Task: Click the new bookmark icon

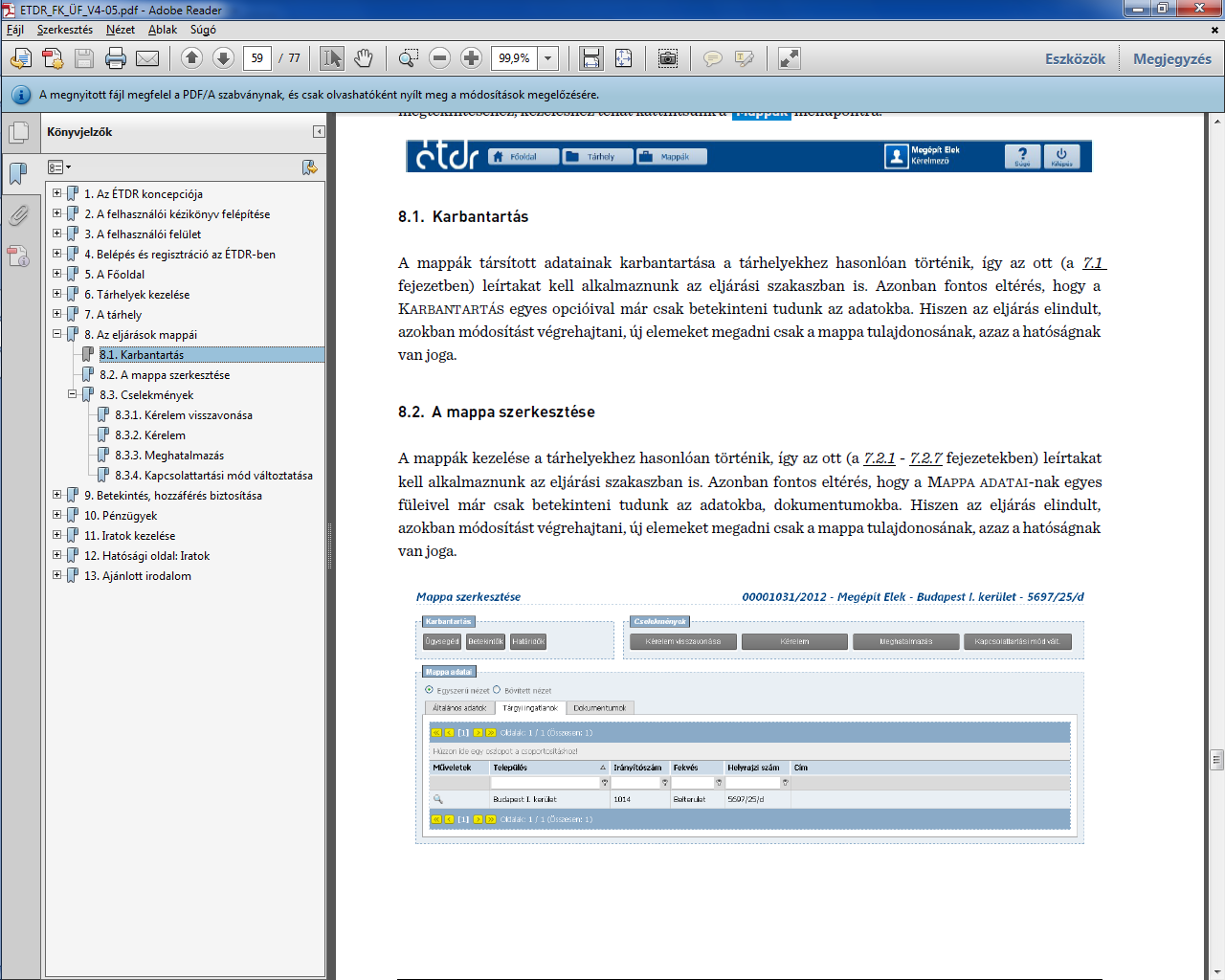Action: [x=309, y=167]
